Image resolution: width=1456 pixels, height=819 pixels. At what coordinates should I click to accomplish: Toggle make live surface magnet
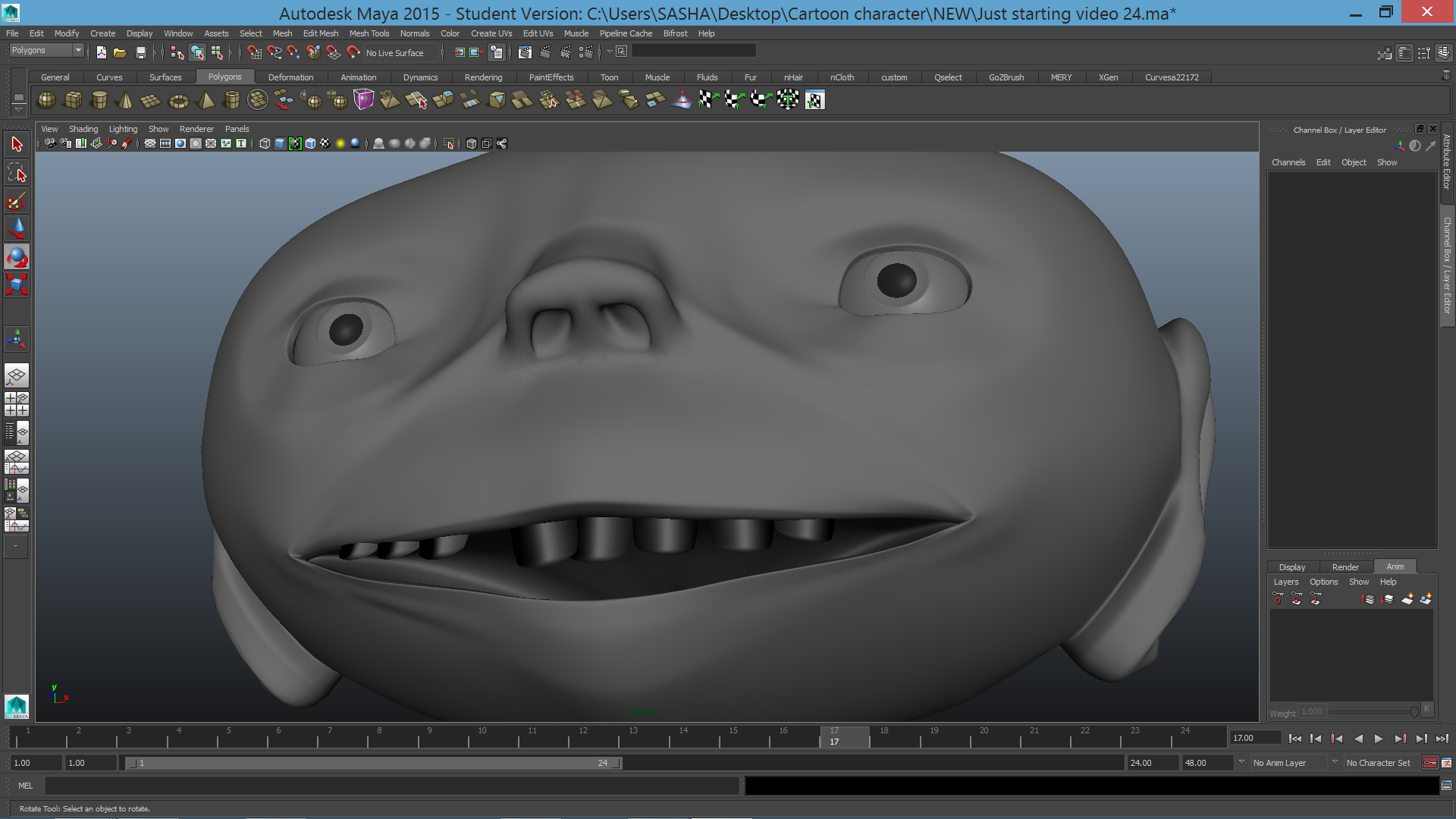(x=353, y=52)
